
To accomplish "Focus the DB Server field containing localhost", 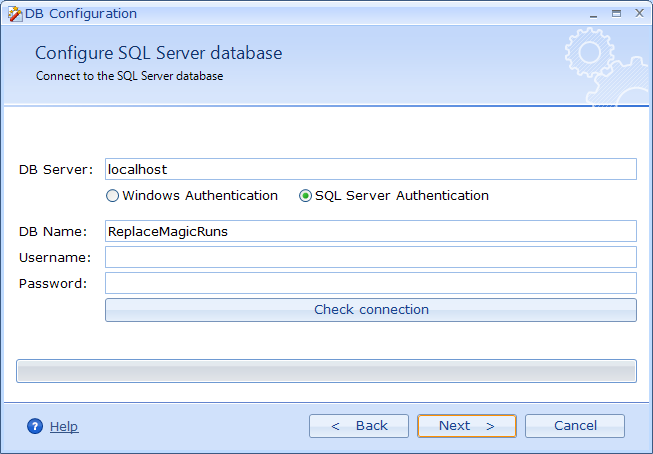I will pyautogui.click(x=370, y=169).
